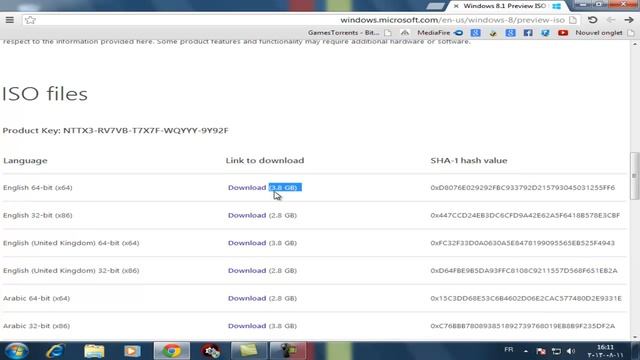Open the Windows Start menu
The height and width of the screenshot is (360, 640).
click(x=16, y=351)
